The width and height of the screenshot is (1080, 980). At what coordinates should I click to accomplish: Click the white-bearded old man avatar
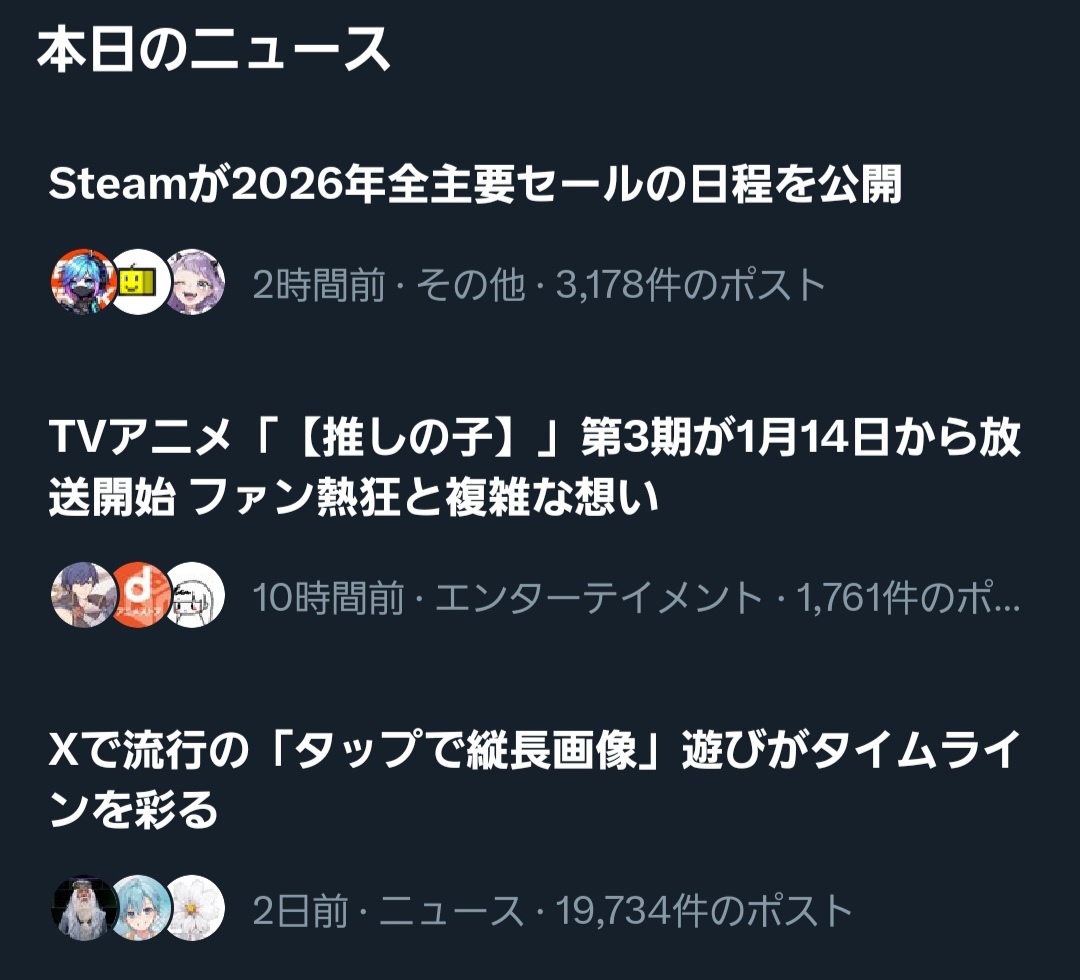pyautogui.click(x=84, y=908)
